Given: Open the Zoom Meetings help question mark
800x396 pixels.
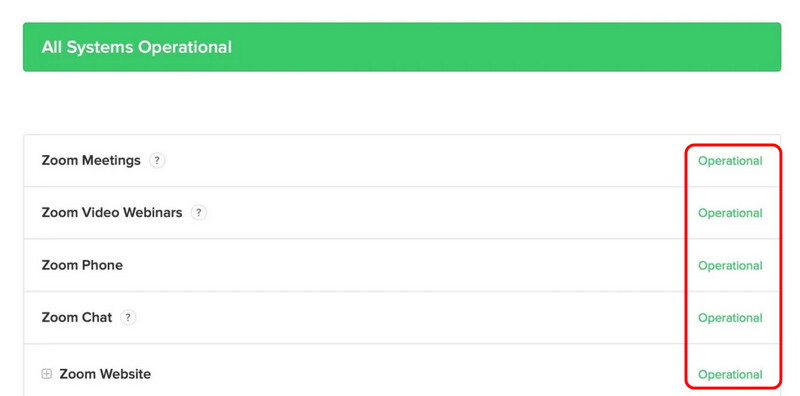Looking at the screenshot, I should coord(157,161).
